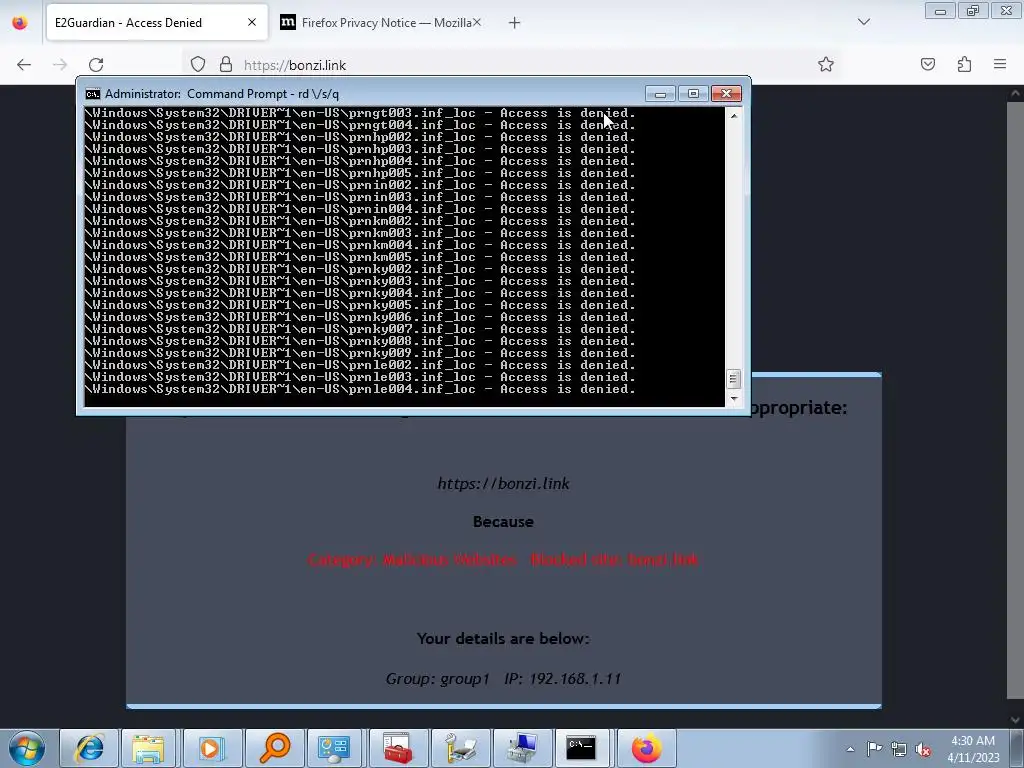This screenshot has width=1024, height=768.
Task: Open Action Center flag icon
Action: pos(874,748)
